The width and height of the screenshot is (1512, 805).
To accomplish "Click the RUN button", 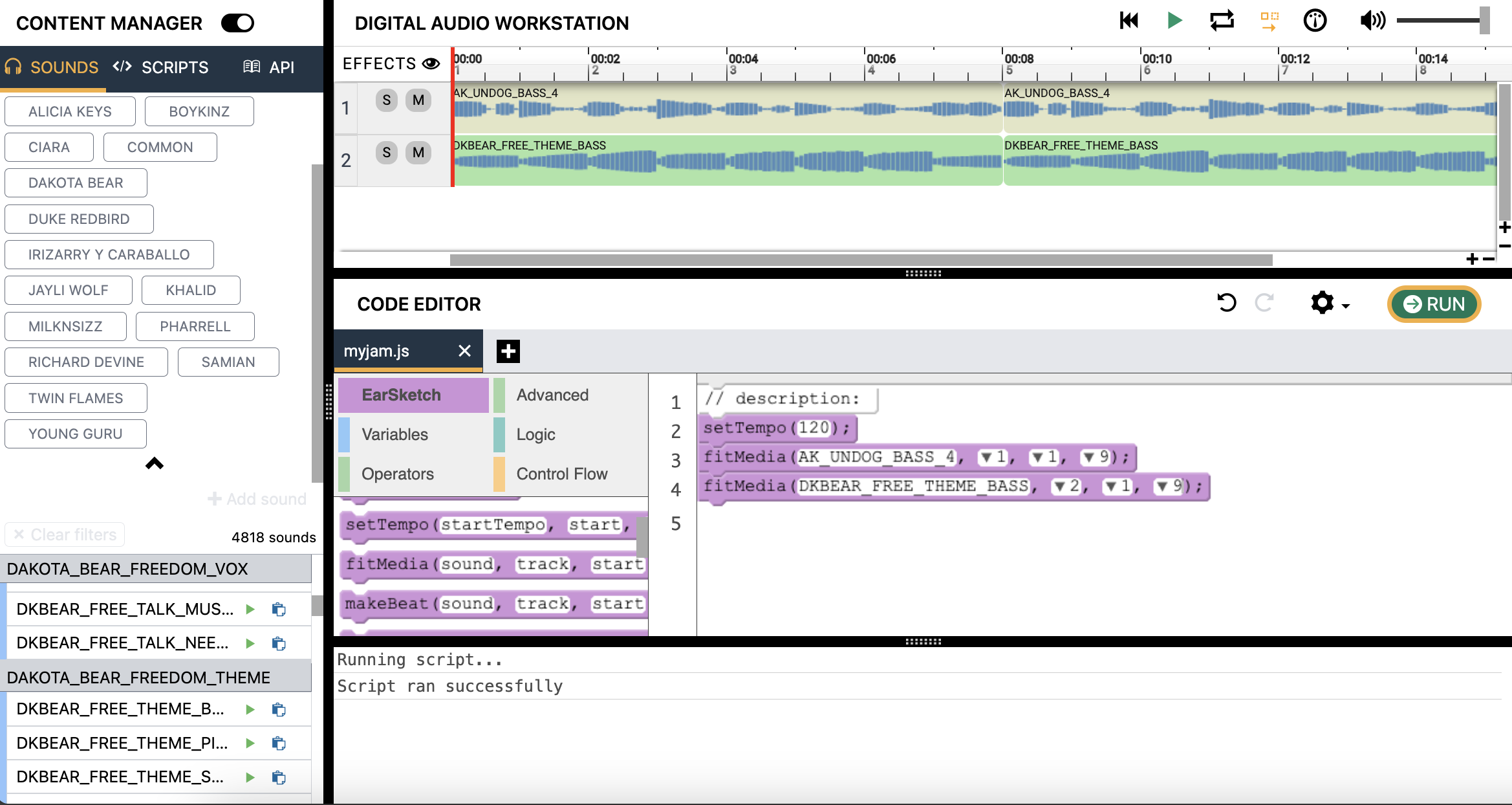I will tap(1434, 304).
